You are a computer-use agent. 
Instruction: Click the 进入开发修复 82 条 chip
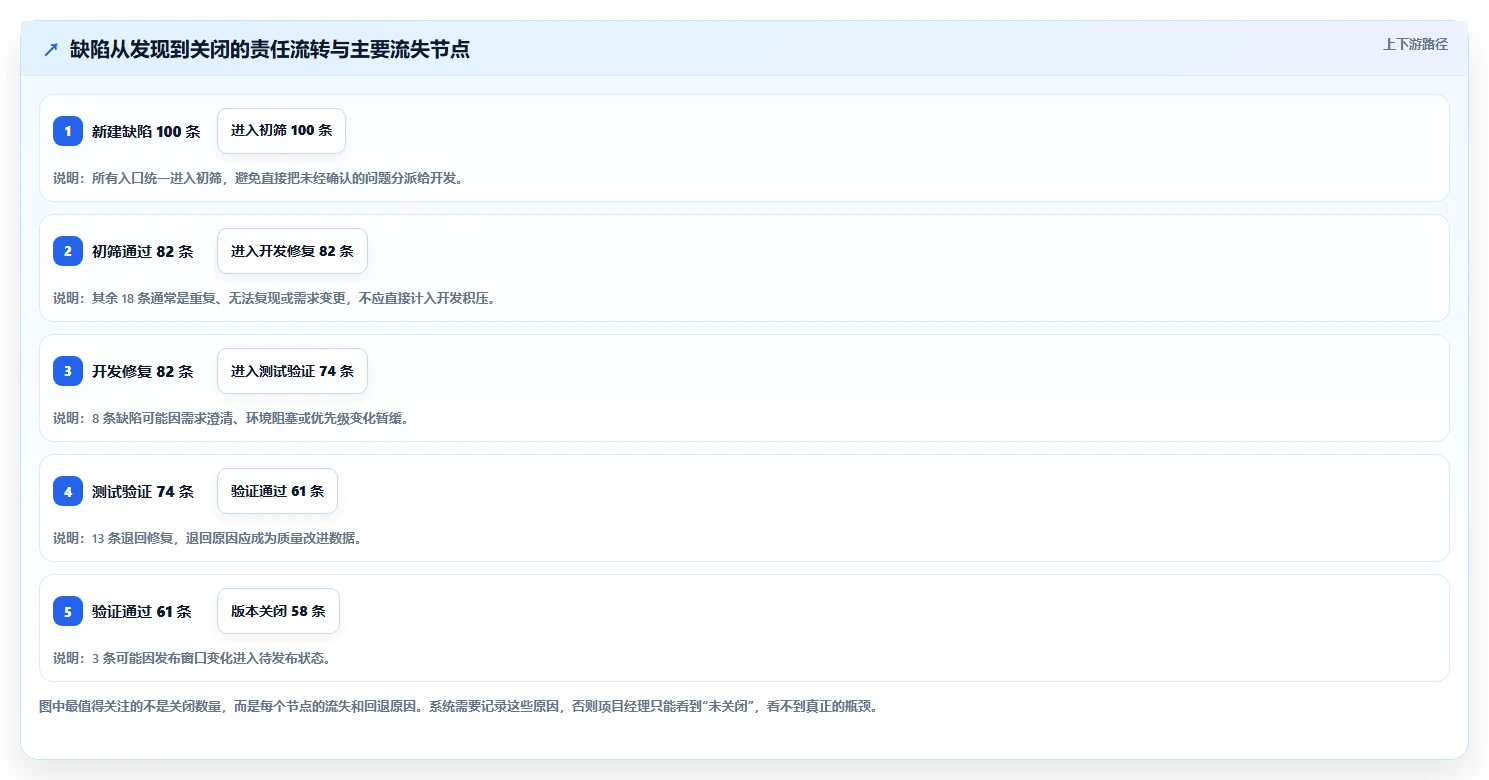point(292,251)
